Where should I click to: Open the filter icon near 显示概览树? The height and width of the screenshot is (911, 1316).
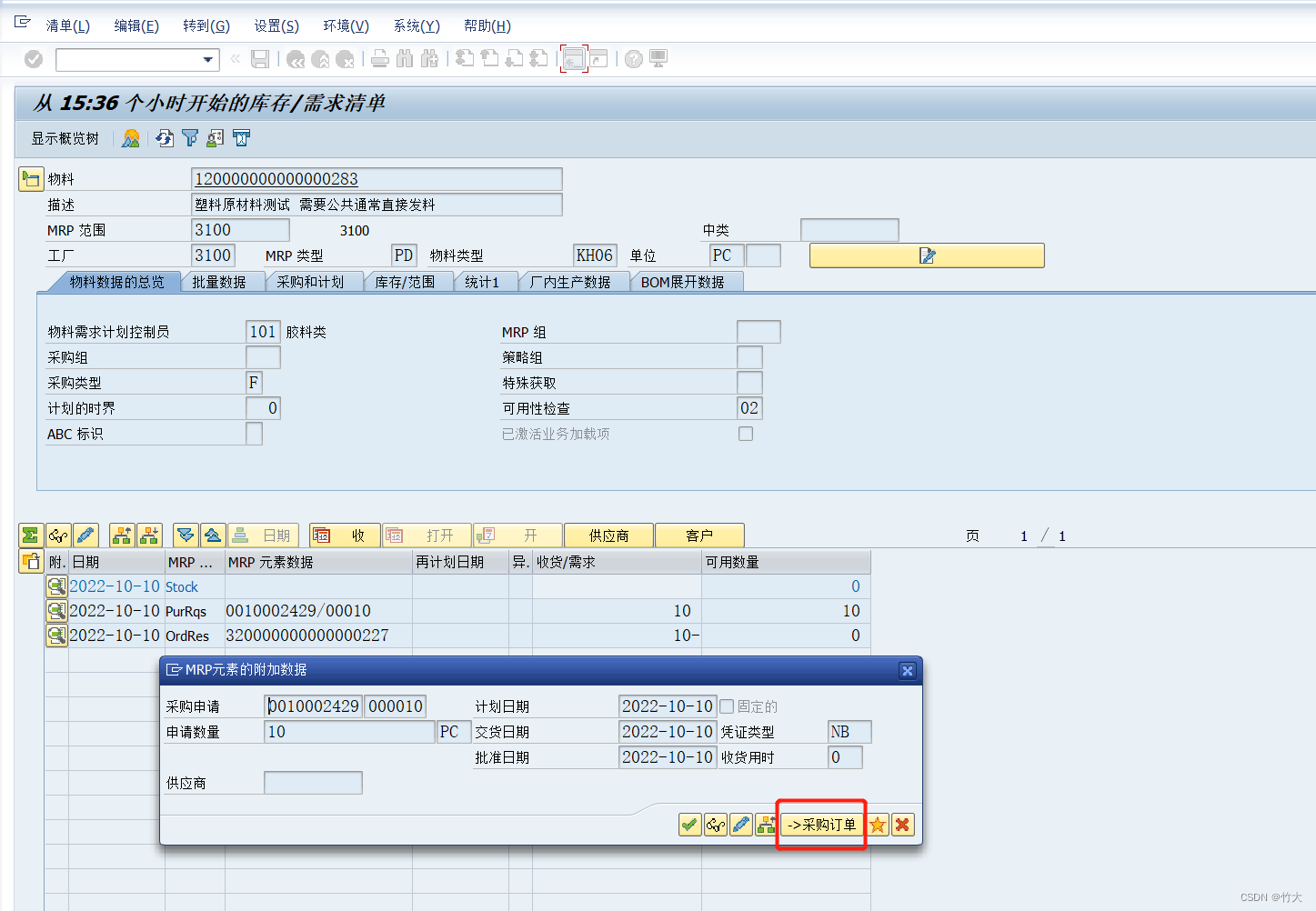click(x=188, y=137)
